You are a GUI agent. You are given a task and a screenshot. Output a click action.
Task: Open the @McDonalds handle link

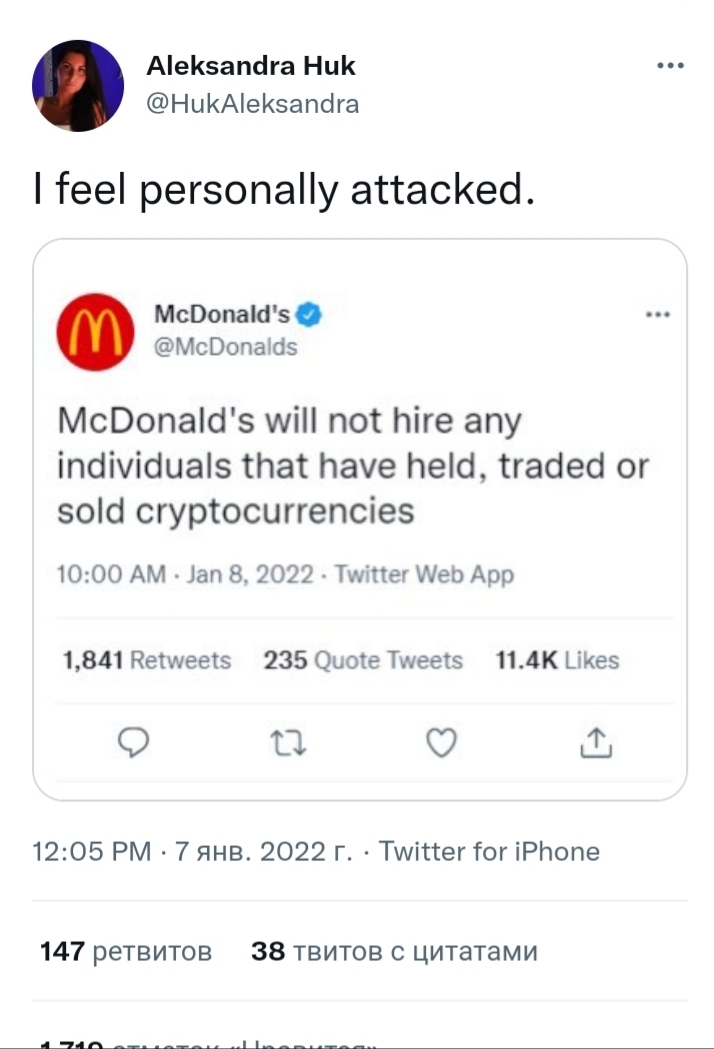coord(226,347)
